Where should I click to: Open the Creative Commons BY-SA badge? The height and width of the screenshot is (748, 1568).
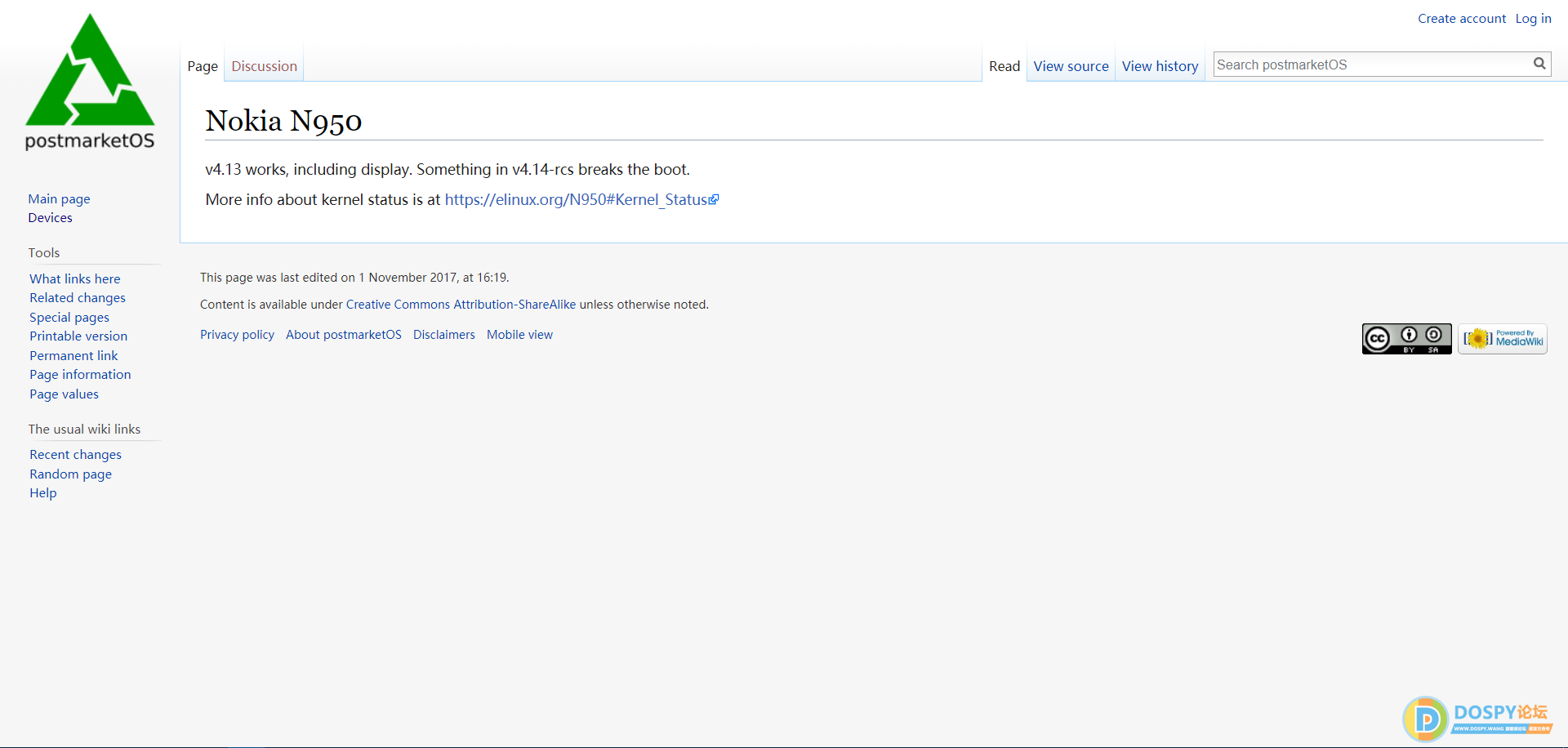click(x=1406, y=339)
